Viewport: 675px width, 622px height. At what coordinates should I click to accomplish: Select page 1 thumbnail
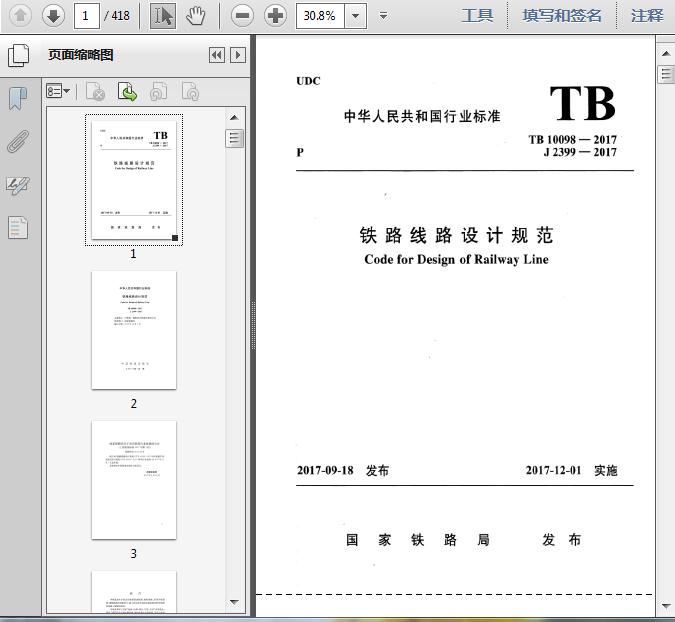134,180
